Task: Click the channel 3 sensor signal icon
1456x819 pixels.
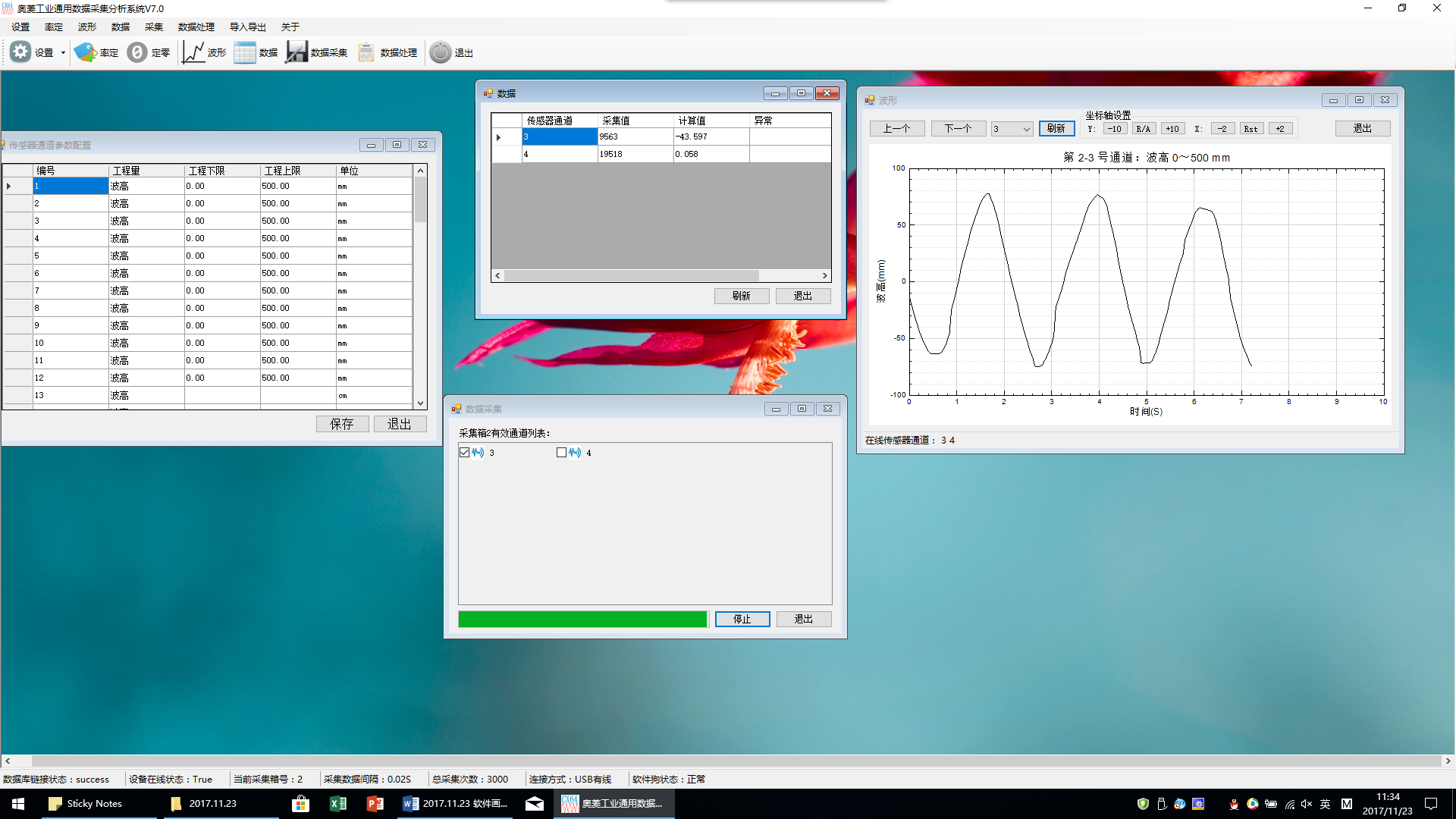Action: tap(479, 453)
